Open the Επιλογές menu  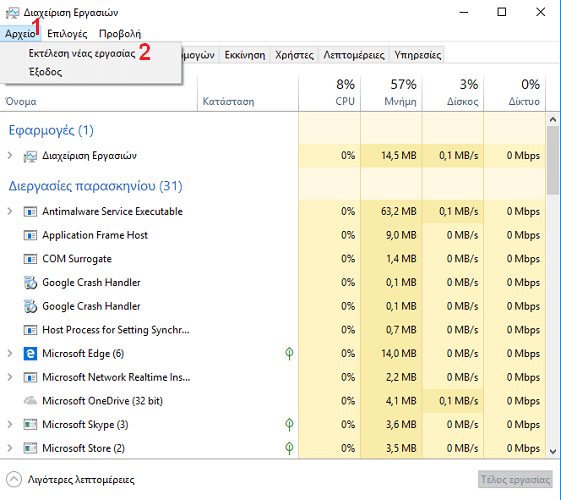(x=67, y=34)
